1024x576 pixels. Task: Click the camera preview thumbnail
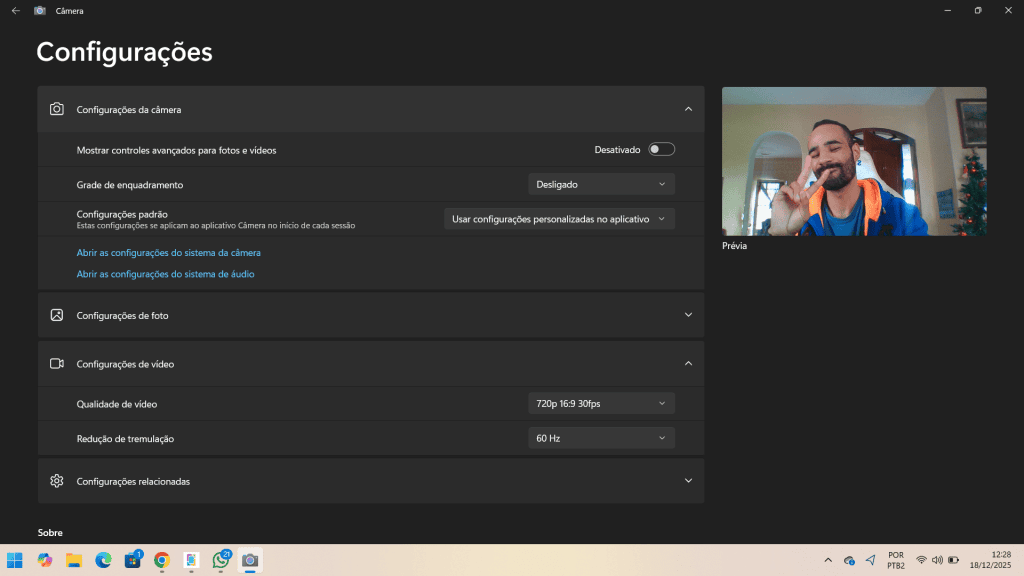pyautogui.click(x=854, y=161)
